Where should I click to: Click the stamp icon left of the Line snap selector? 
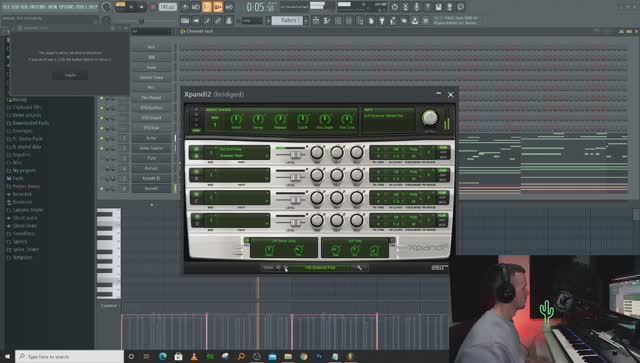[x=229, y=20]
